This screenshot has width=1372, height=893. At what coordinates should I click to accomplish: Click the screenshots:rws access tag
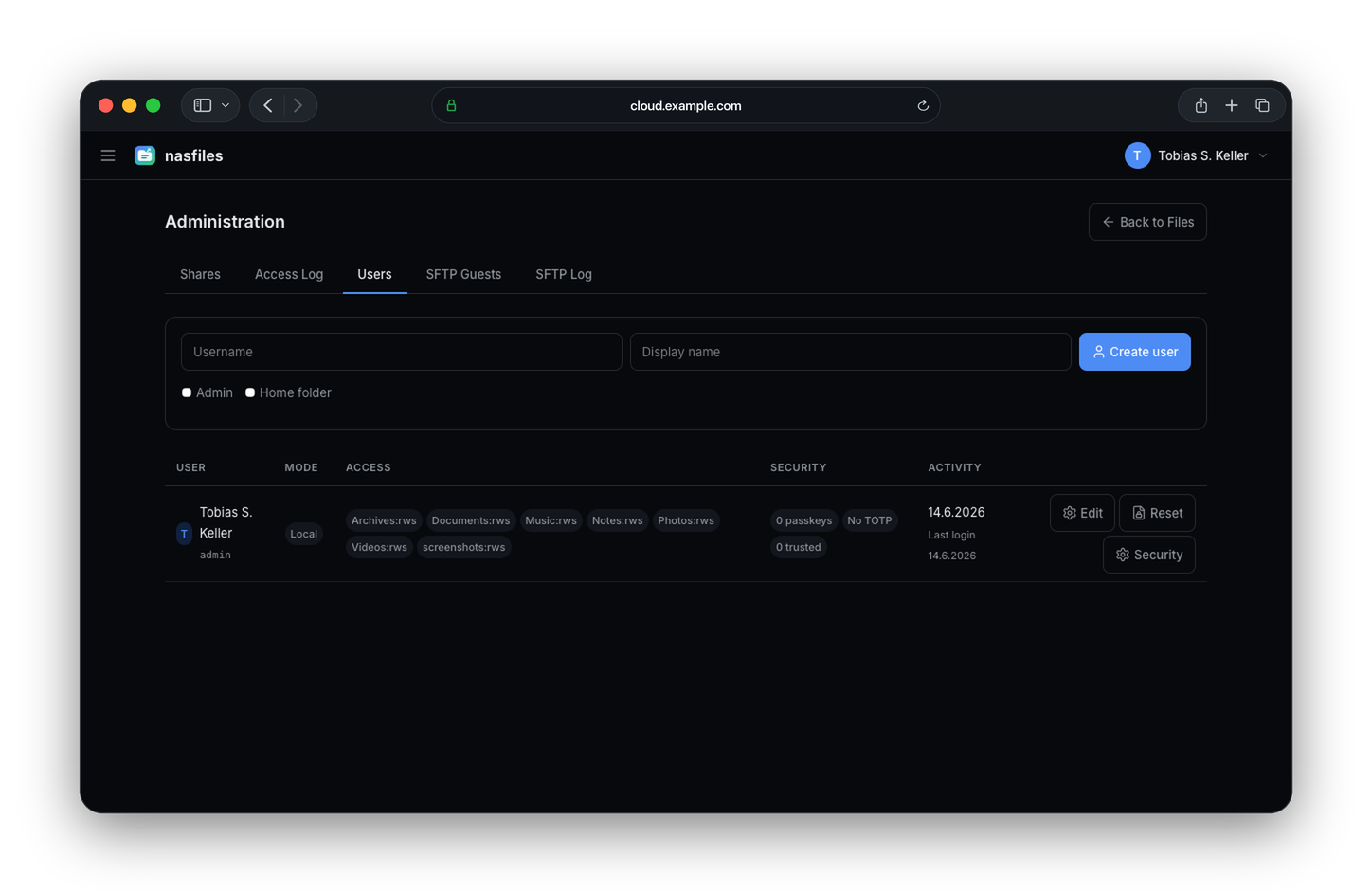(x=463, y=547)
